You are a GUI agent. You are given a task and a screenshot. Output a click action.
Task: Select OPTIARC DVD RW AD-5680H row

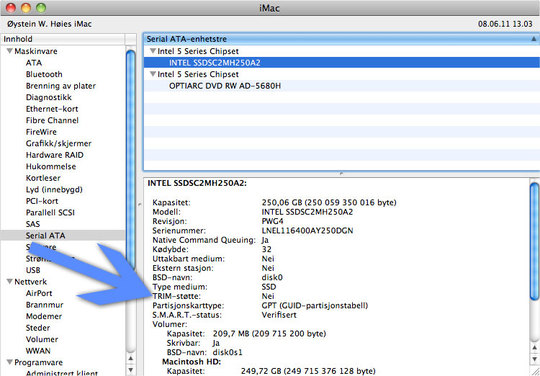(341, 86)
